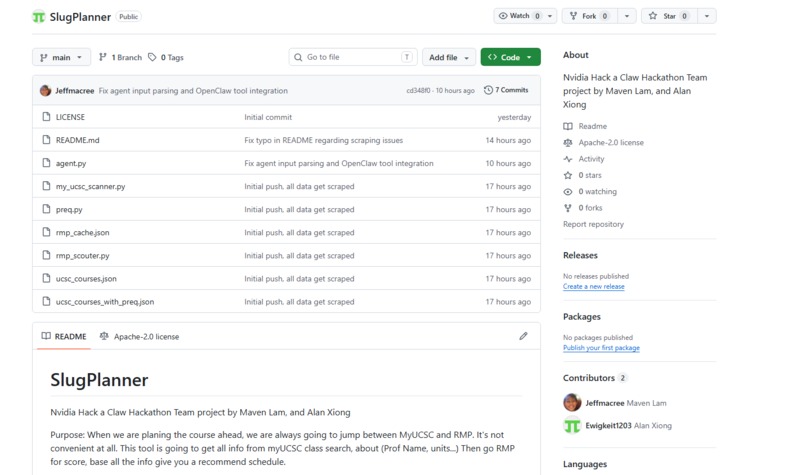Image resolution: width=806 pixels, height=475 pixels.
Task: Open the 'Initial commit' message for LICENSE
Action: 268,117
